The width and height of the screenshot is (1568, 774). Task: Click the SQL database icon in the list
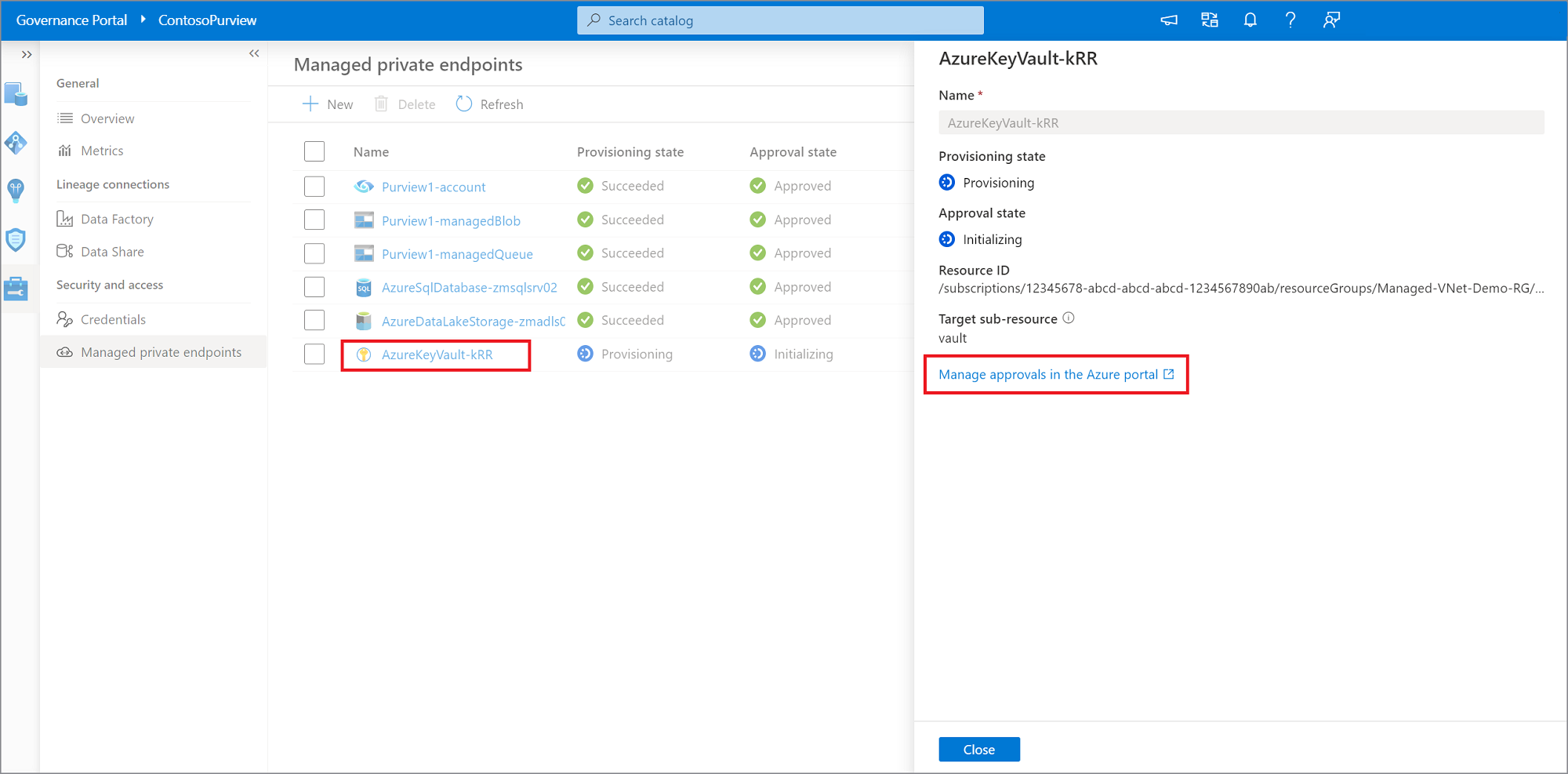(364, 287)
